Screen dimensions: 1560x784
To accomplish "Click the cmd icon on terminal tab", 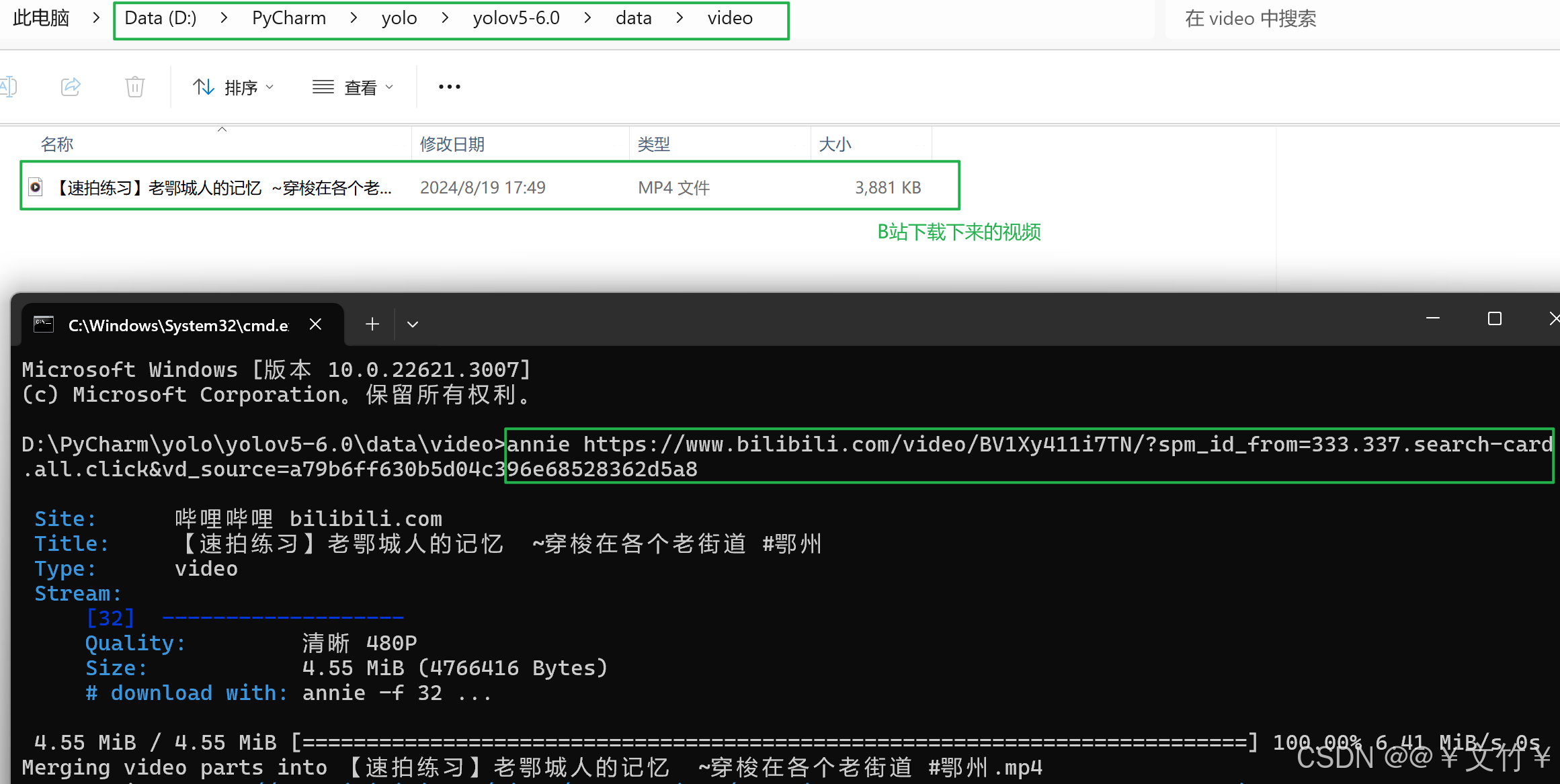I will pyautogui.click(x=44, y=324).
